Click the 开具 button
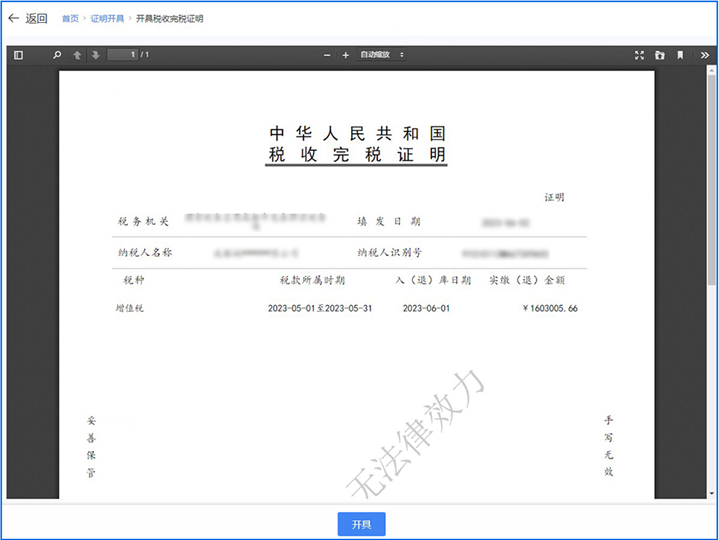Viewport: 719px width, 540px height. pos(361,524)
